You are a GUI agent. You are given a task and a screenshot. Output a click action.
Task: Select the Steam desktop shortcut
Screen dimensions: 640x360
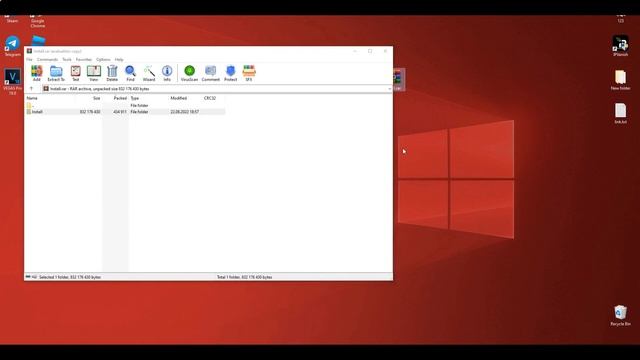point(12,19)
